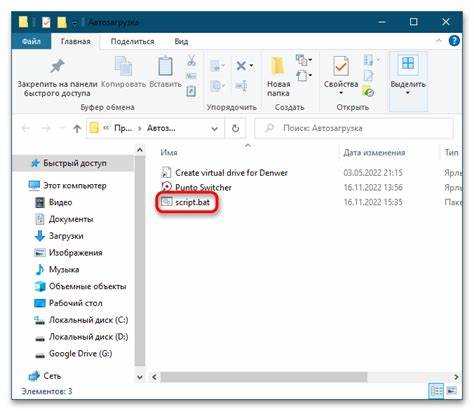
Task: Open the Файл menu tab
Action: click(31, 41)
